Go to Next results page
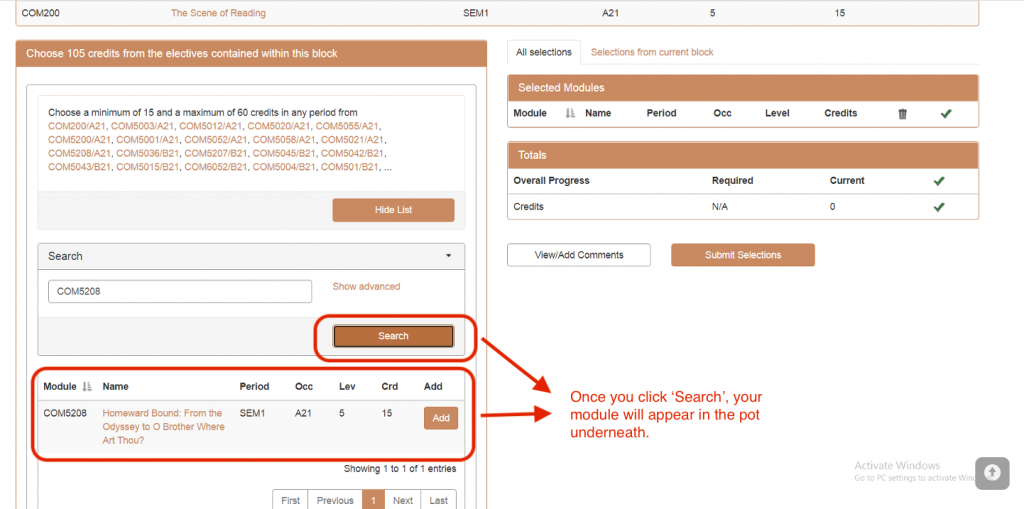This screenshot has width=1024, height=509. [402, 500]
